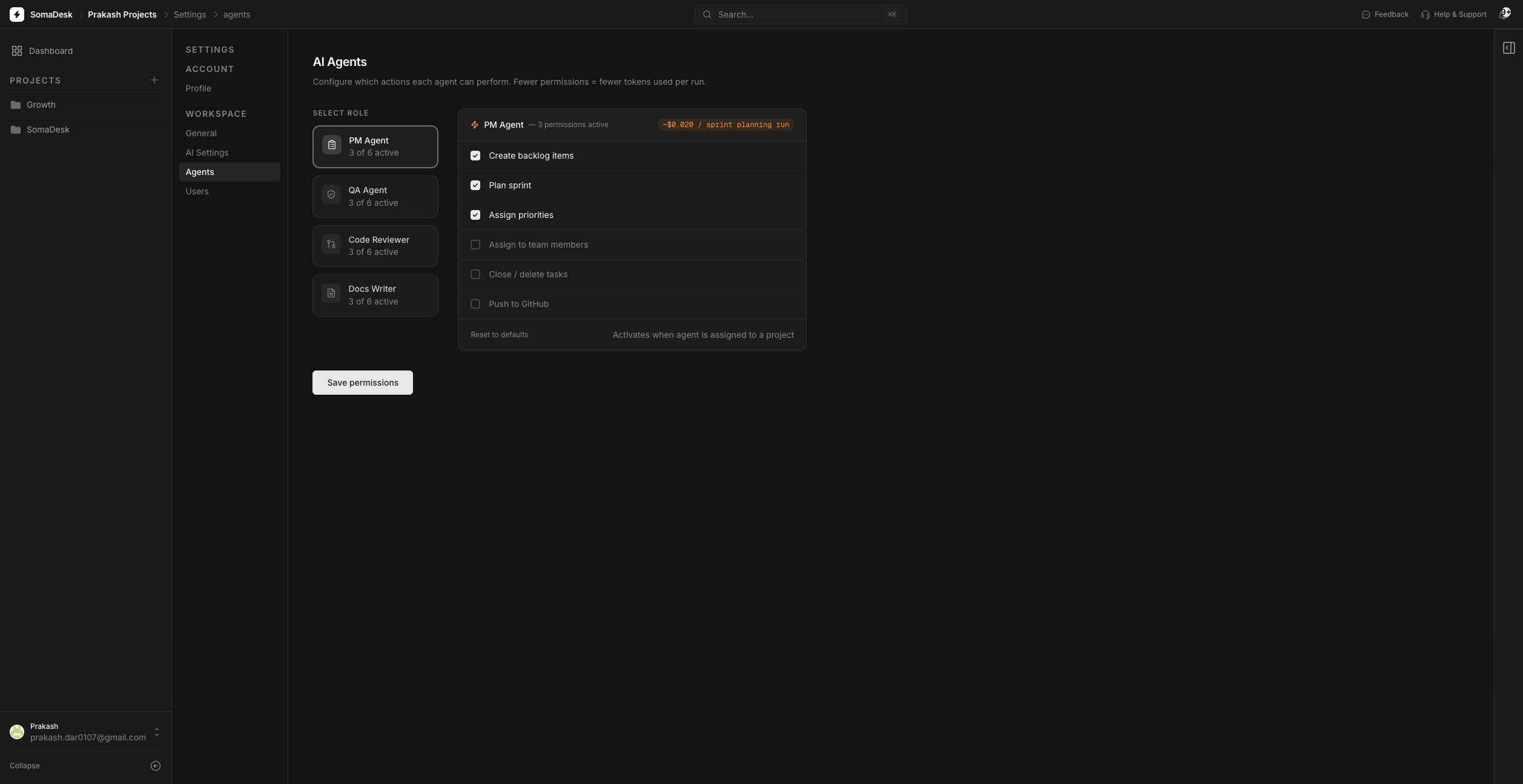This screenshot has height=784, width=1523.
Task: Select the Code Reviewer role card
Action: pos(375,246)
